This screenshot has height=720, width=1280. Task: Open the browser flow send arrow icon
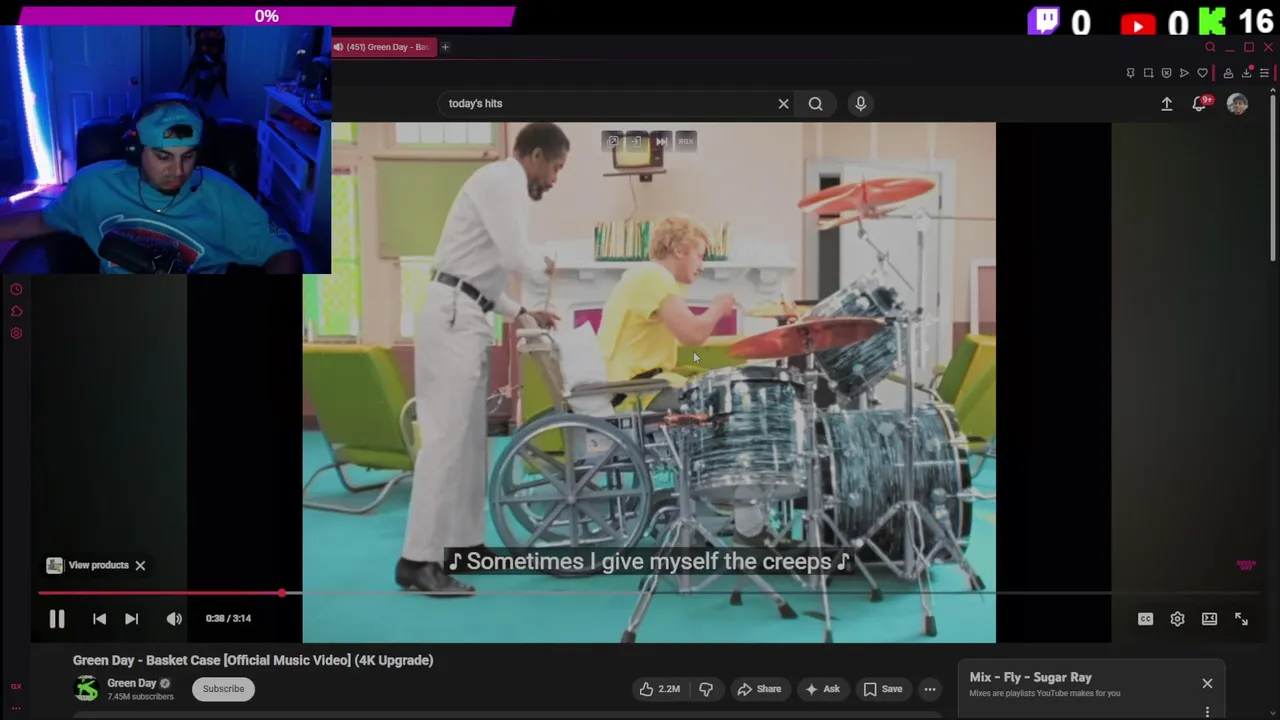click(1184, 73)
